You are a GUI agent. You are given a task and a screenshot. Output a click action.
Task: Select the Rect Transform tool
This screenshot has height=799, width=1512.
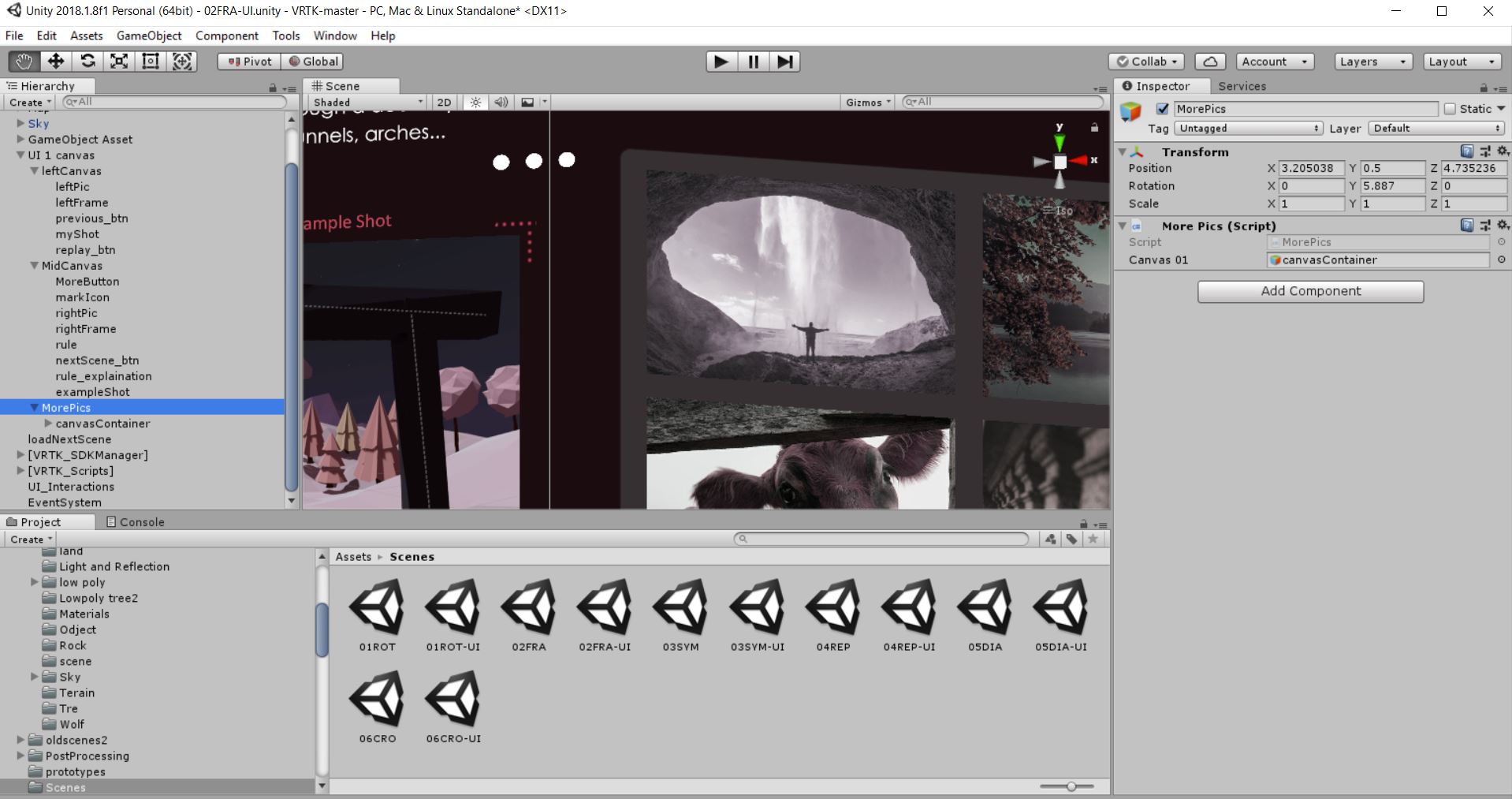(x=151, y=62)
